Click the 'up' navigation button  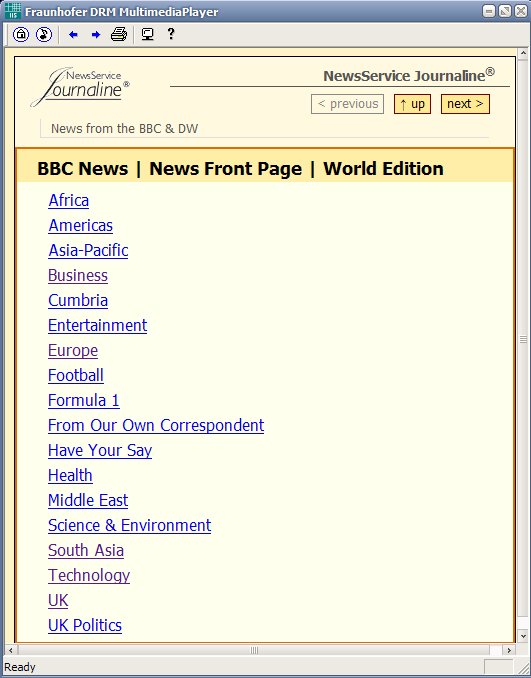(413, 104)
